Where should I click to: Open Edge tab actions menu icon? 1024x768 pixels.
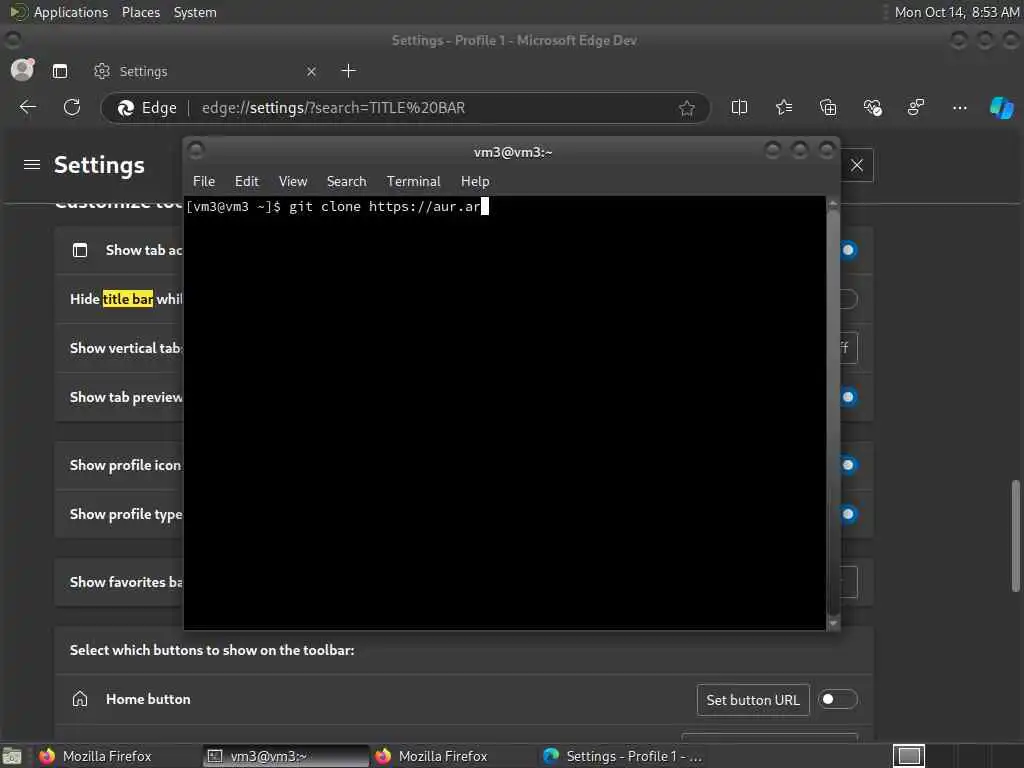click(60, 71)
